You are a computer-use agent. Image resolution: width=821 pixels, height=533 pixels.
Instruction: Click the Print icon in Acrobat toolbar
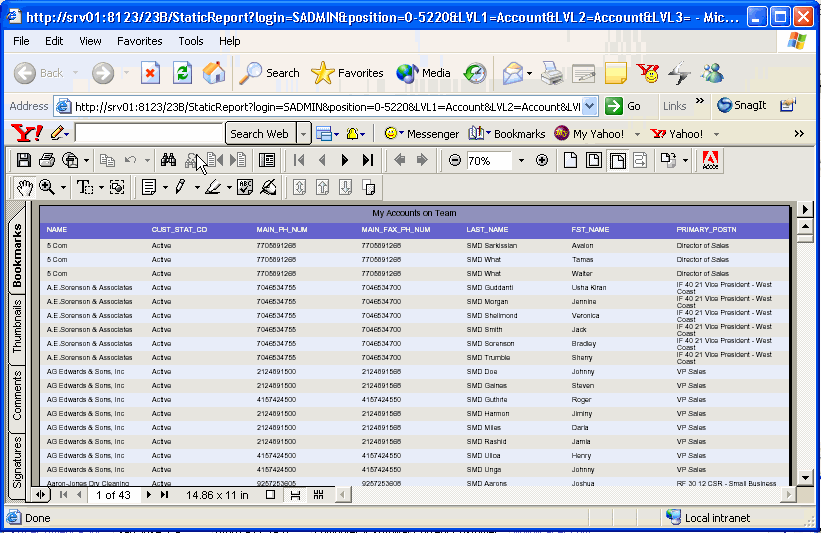coord(47,160)
